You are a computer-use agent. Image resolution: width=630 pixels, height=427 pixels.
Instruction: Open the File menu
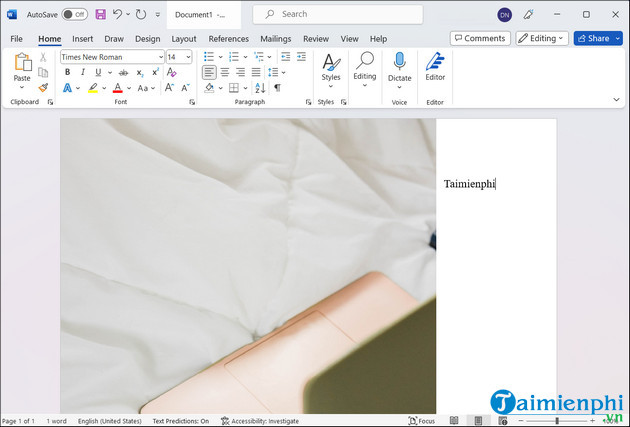(x=16, y=39)
